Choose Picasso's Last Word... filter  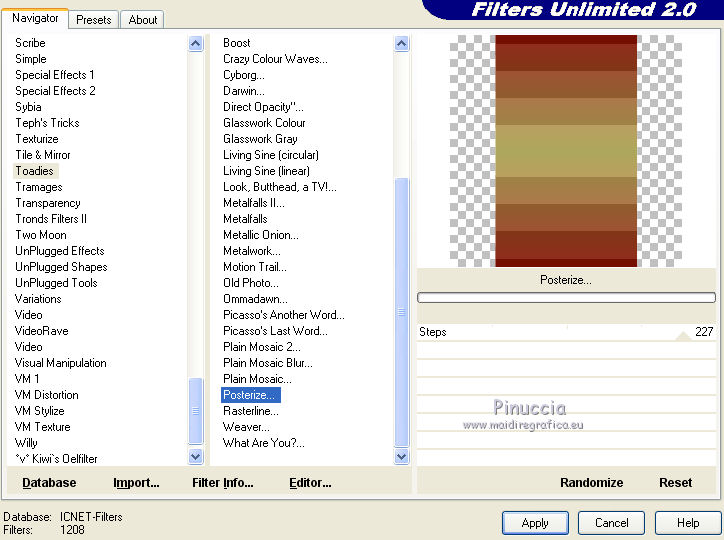[x=275, y=331]
